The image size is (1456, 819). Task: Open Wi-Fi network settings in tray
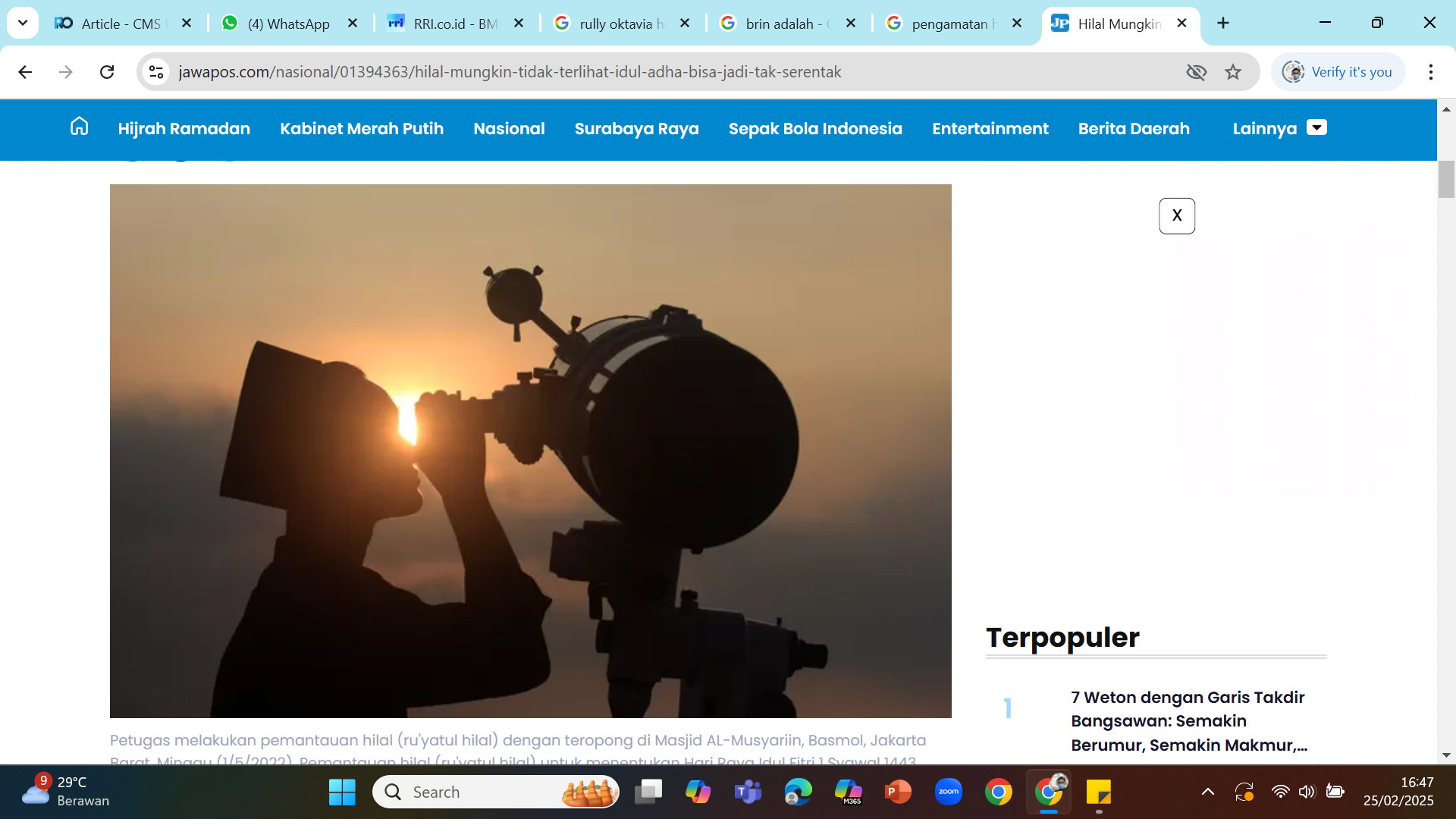[1280, 792]
